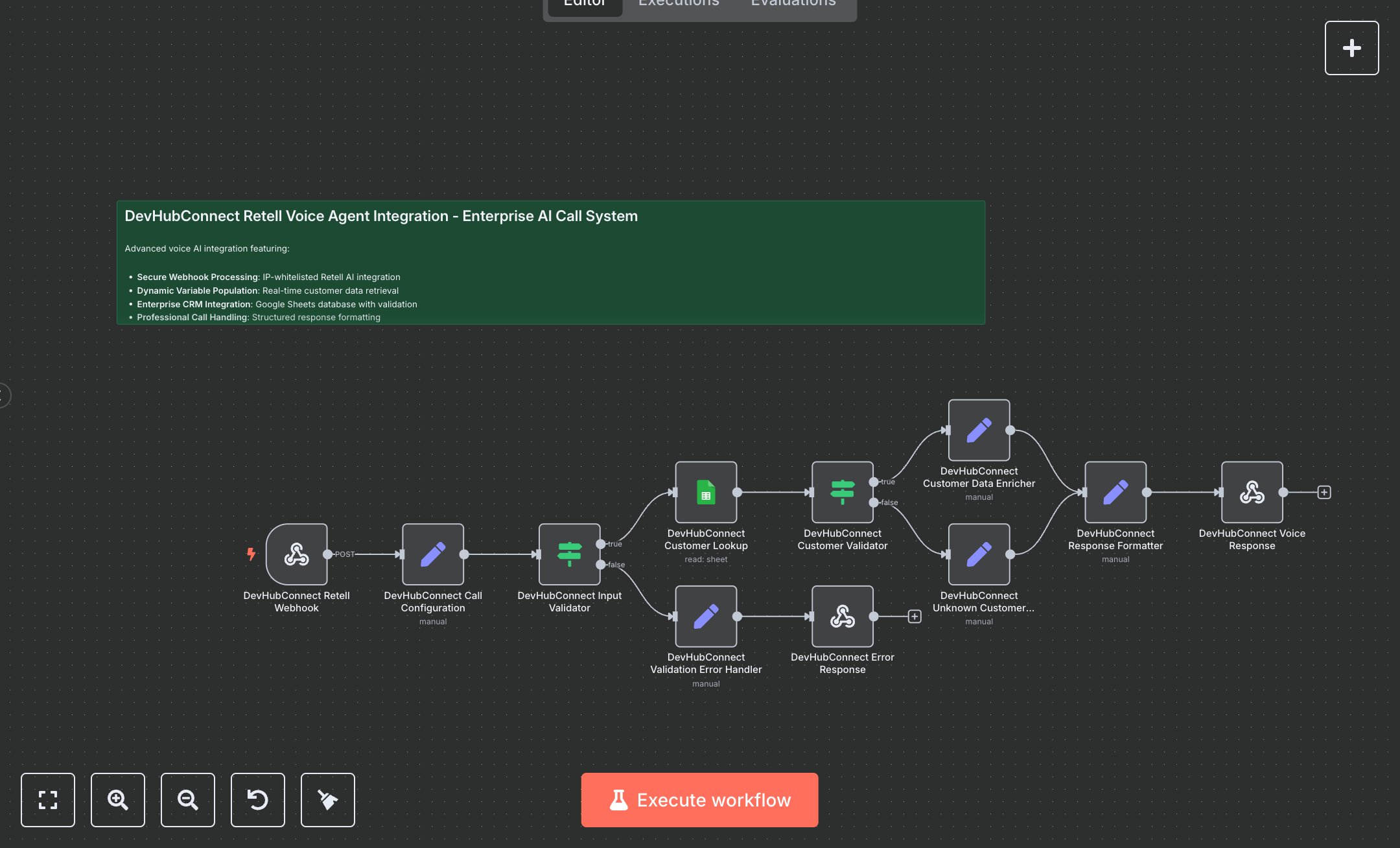Open the Customer Lookup Google Sheets node
The height and width of the screenshot is (848, 1400).
[x=705, y=493]
